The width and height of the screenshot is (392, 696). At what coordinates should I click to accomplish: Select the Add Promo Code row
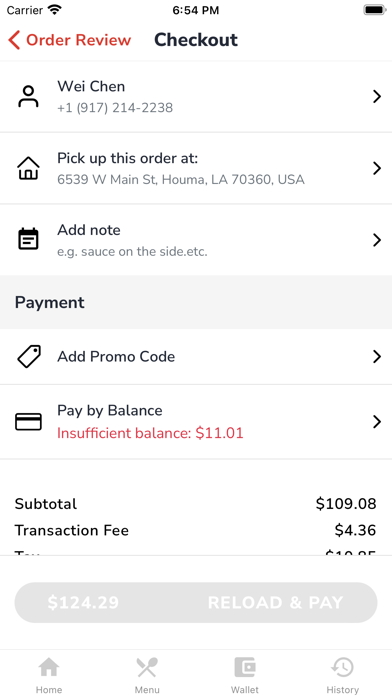196,356
